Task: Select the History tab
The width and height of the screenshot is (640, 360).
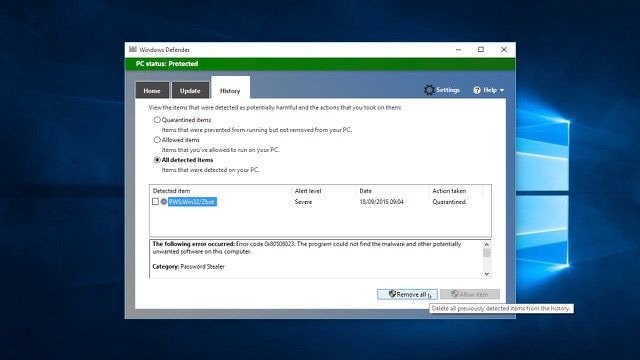Action: [230, 88]
